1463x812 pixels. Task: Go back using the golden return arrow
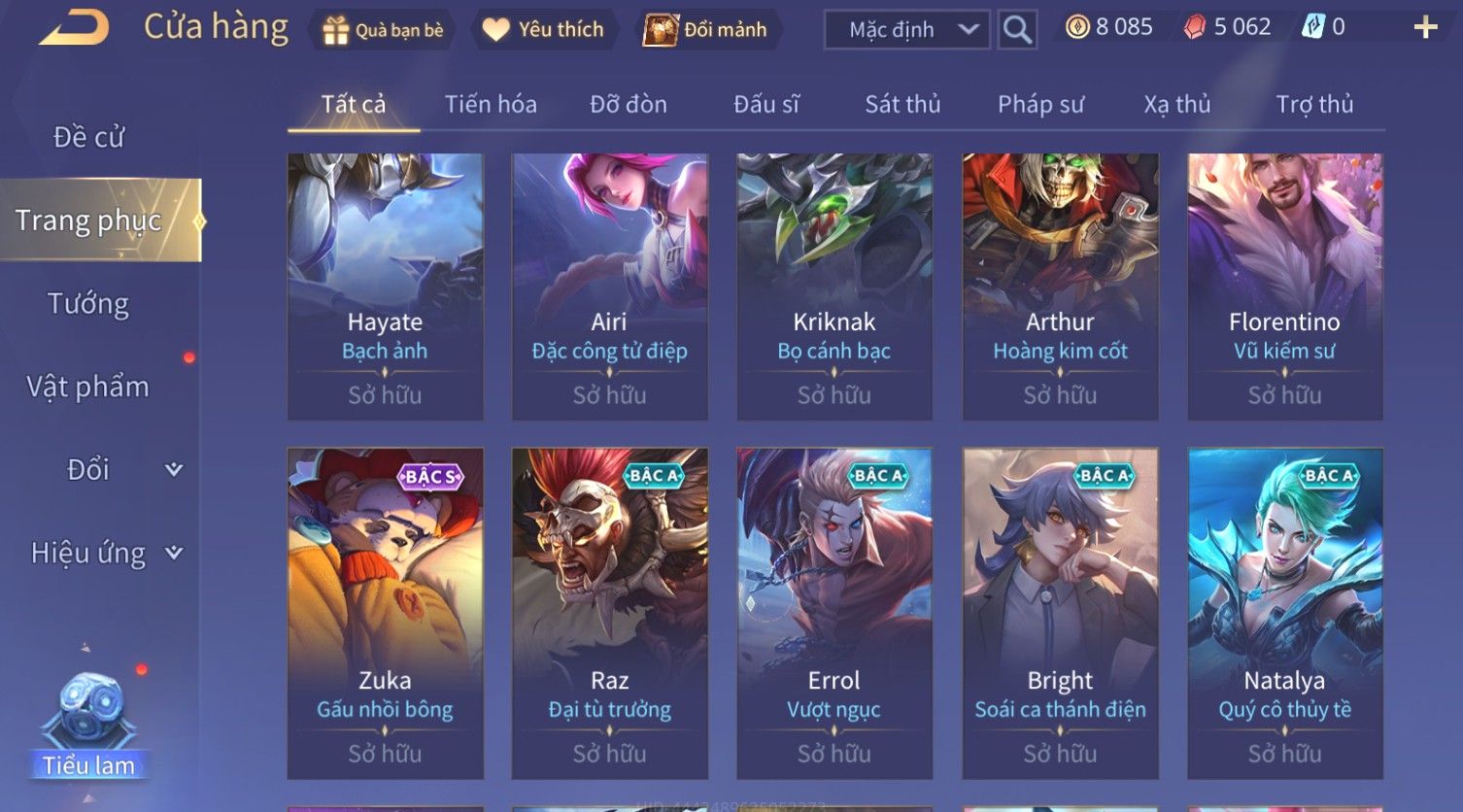click(74, 28)
